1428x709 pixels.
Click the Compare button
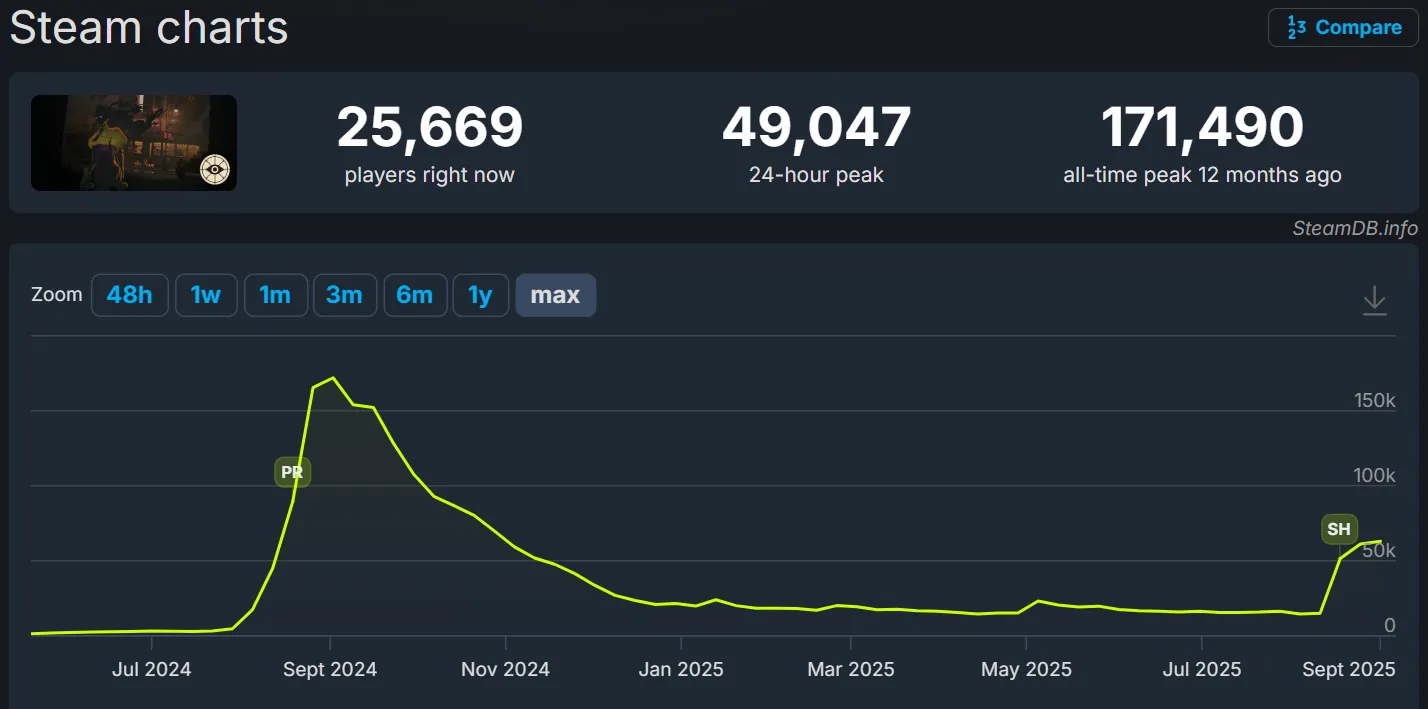tap(1342, 27)
